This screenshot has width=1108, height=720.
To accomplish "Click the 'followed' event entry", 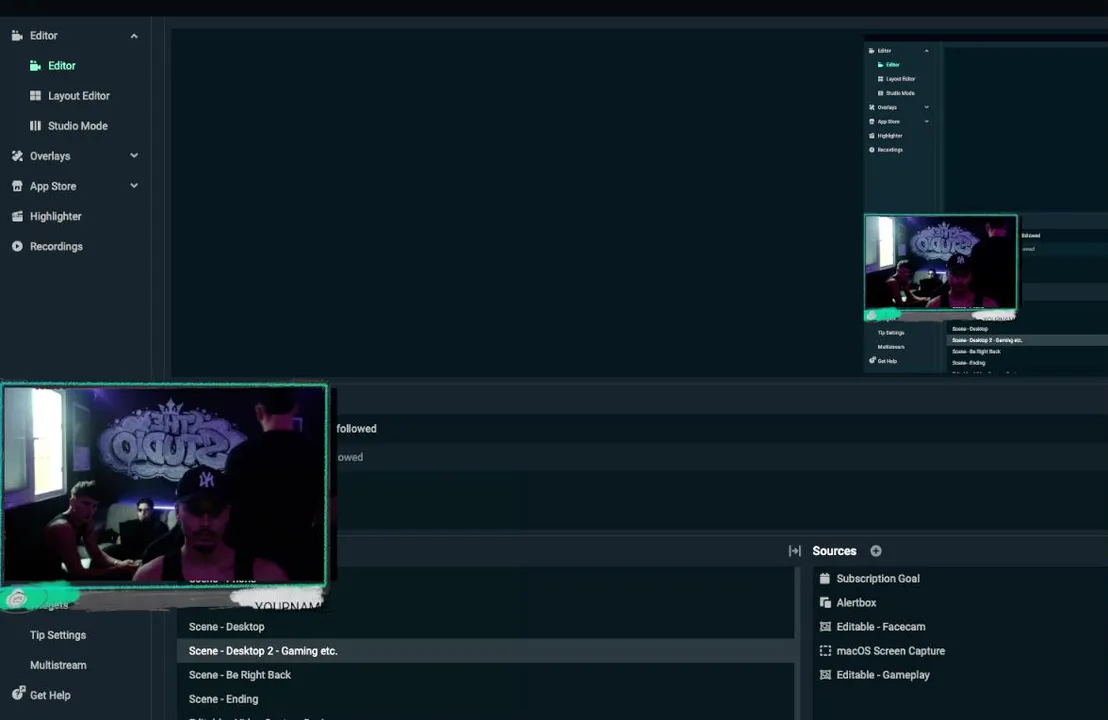I will coord(356,429).
